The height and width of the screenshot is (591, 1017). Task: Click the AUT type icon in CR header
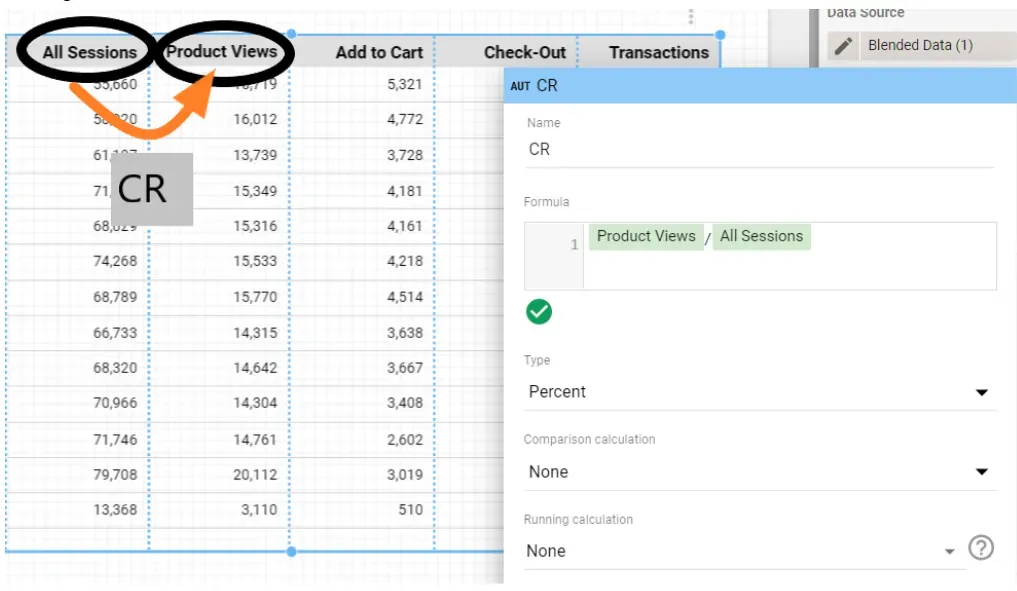[520, 86]
